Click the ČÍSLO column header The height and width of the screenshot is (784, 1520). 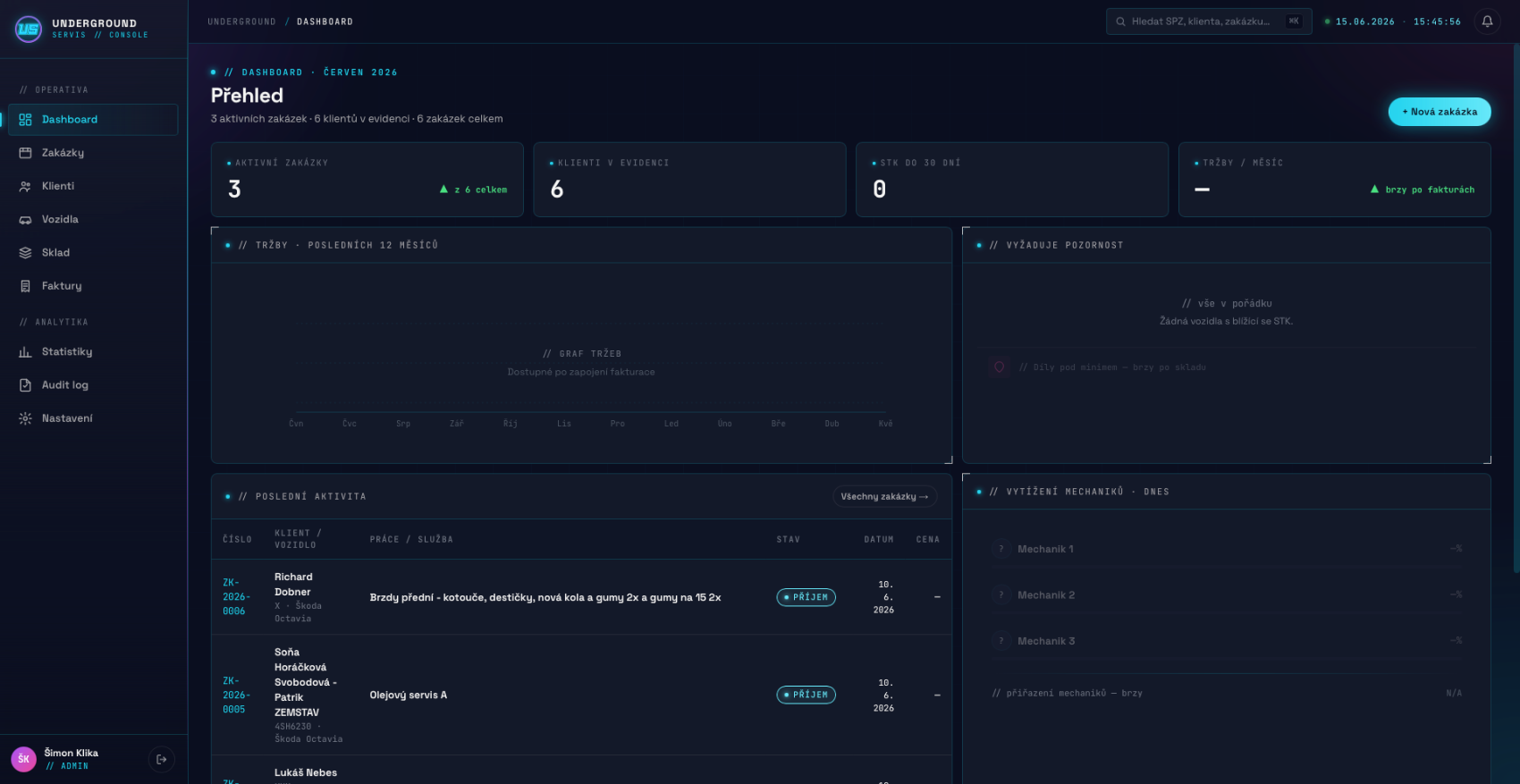[237, 539]
